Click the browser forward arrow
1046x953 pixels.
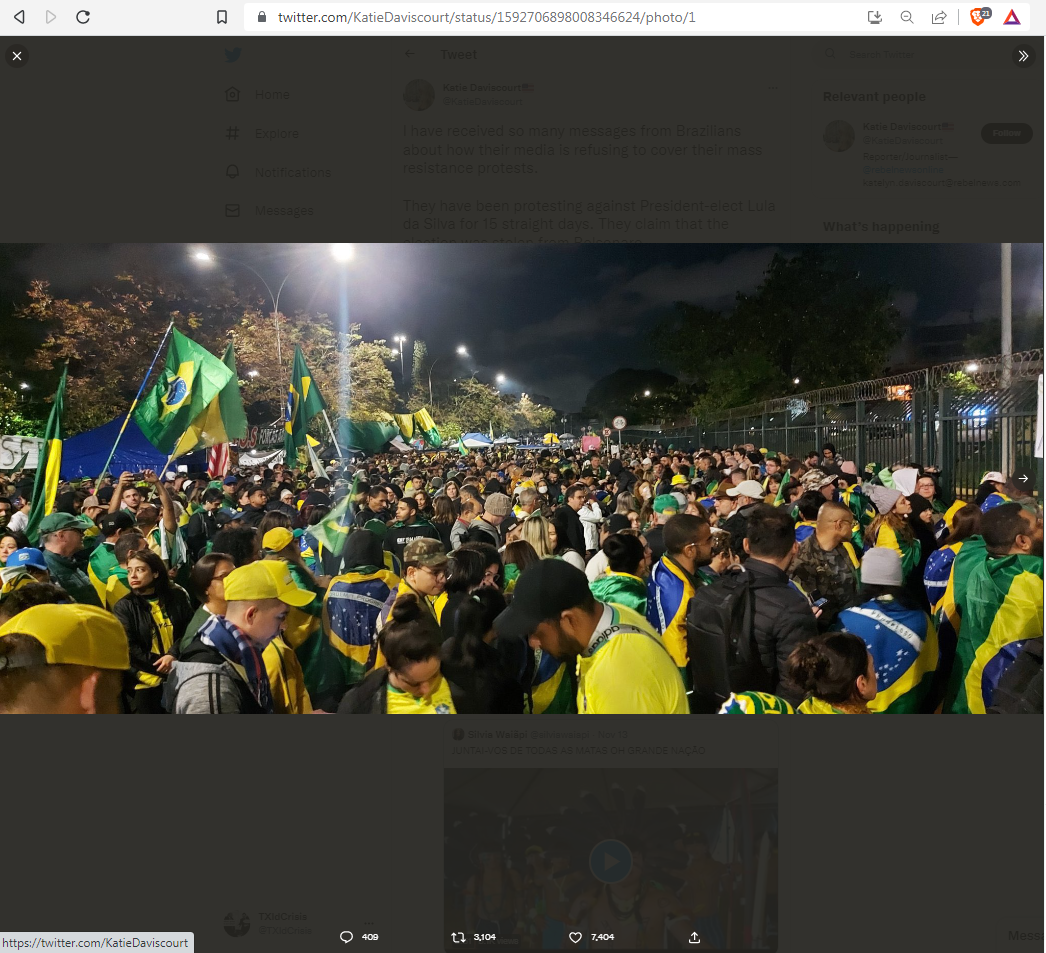coord(51,17)
